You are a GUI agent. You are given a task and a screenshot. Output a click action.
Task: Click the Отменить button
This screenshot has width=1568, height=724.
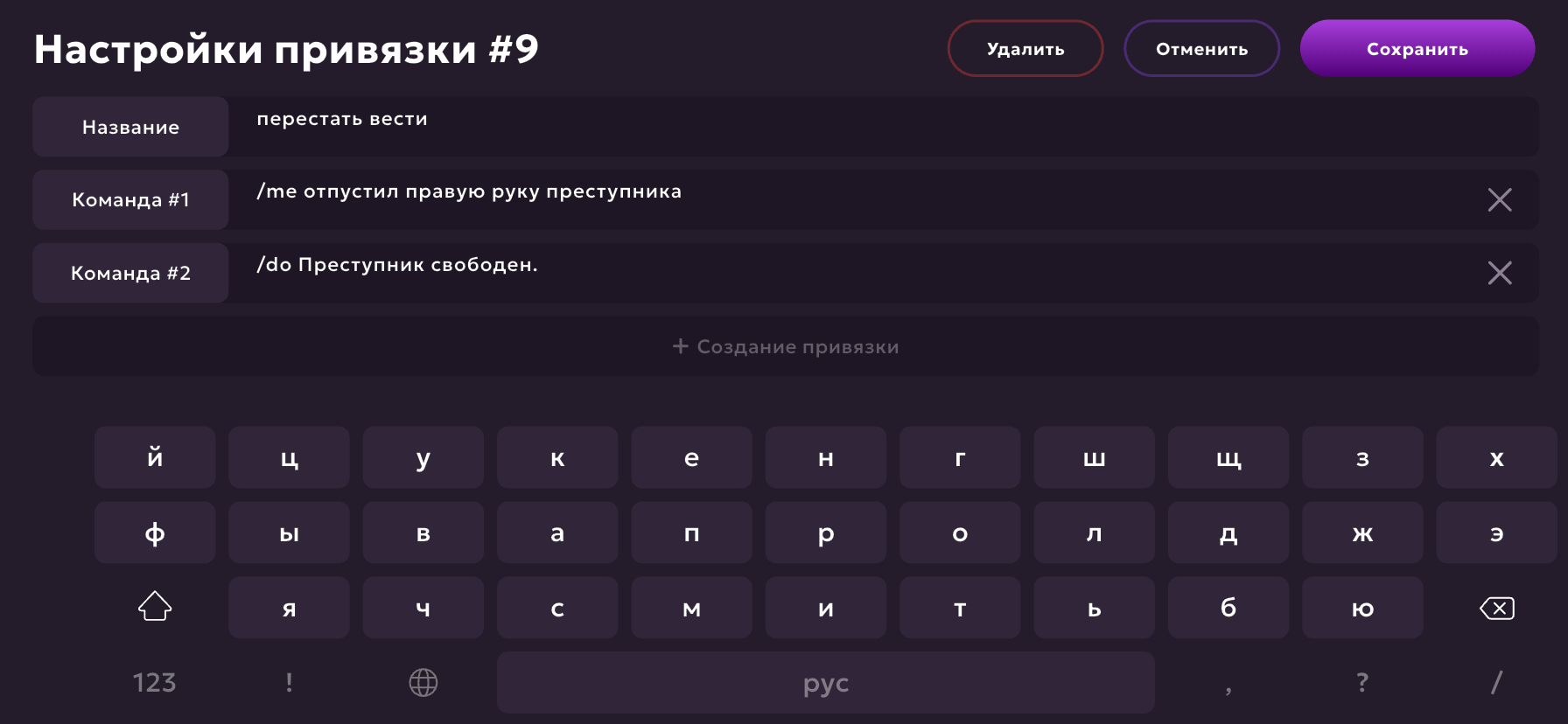pyautogui.click(x=1201, y=49)
